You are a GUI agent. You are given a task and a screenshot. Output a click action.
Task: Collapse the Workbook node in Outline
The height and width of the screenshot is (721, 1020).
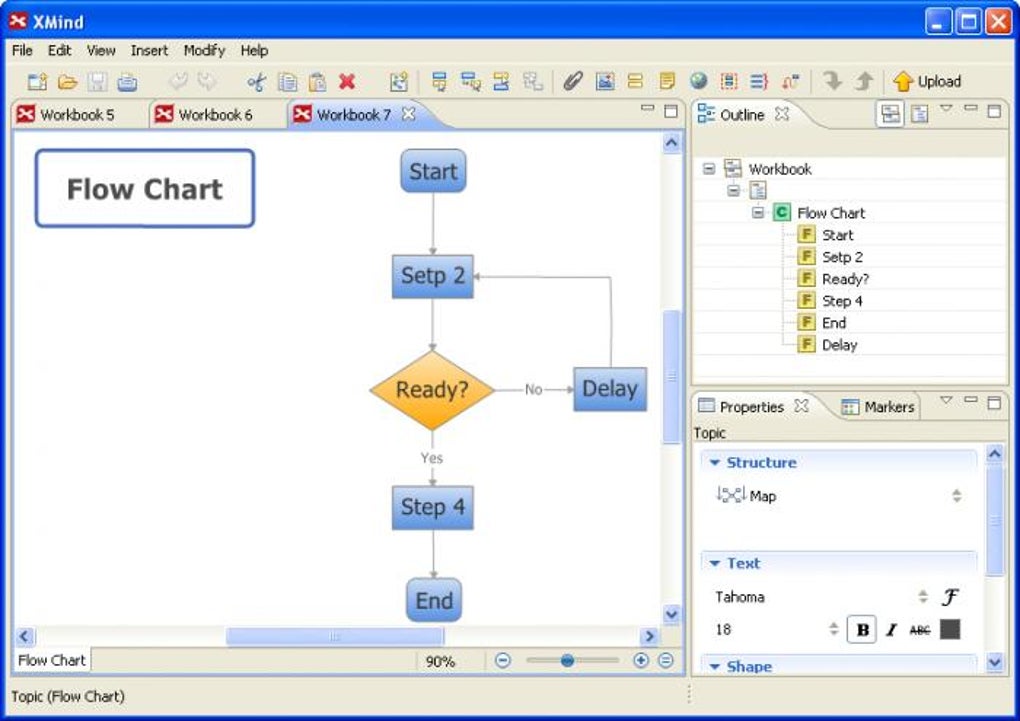click(x=709, y=169)
